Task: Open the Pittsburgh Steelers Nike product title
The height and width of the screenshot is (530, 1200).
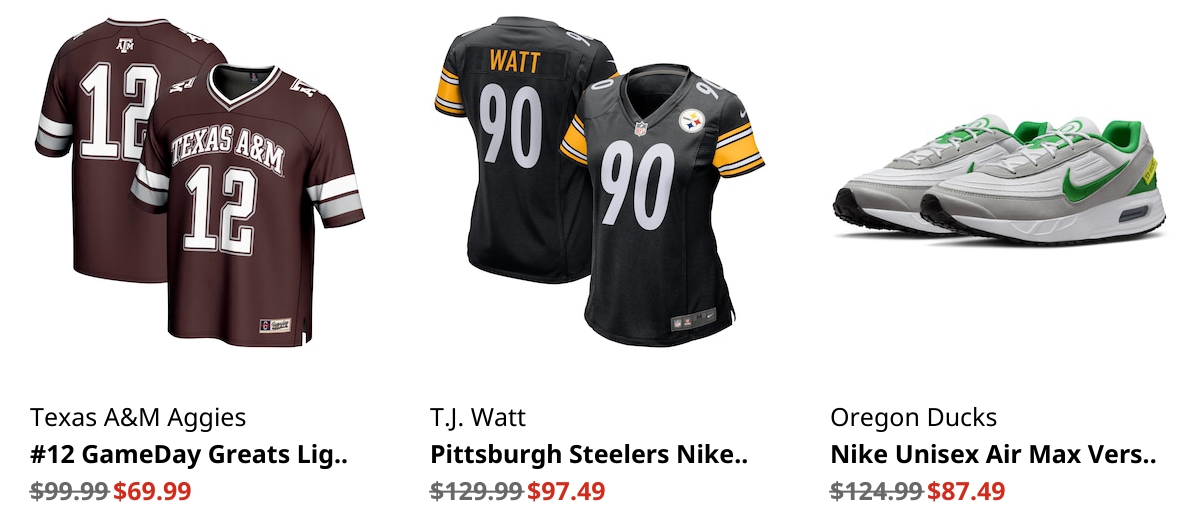Action: click(x=589, y=455)
